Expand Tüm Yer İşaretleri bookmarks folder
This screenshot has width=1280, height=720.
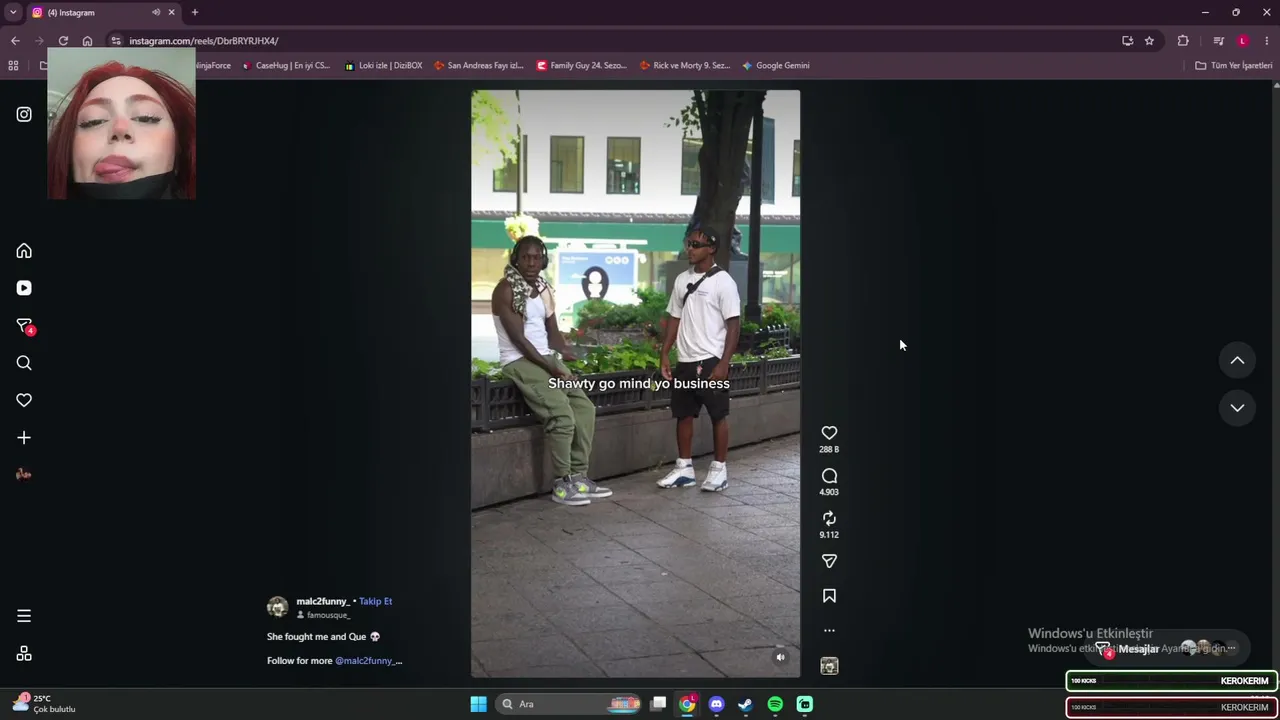tap(1234, 66)
